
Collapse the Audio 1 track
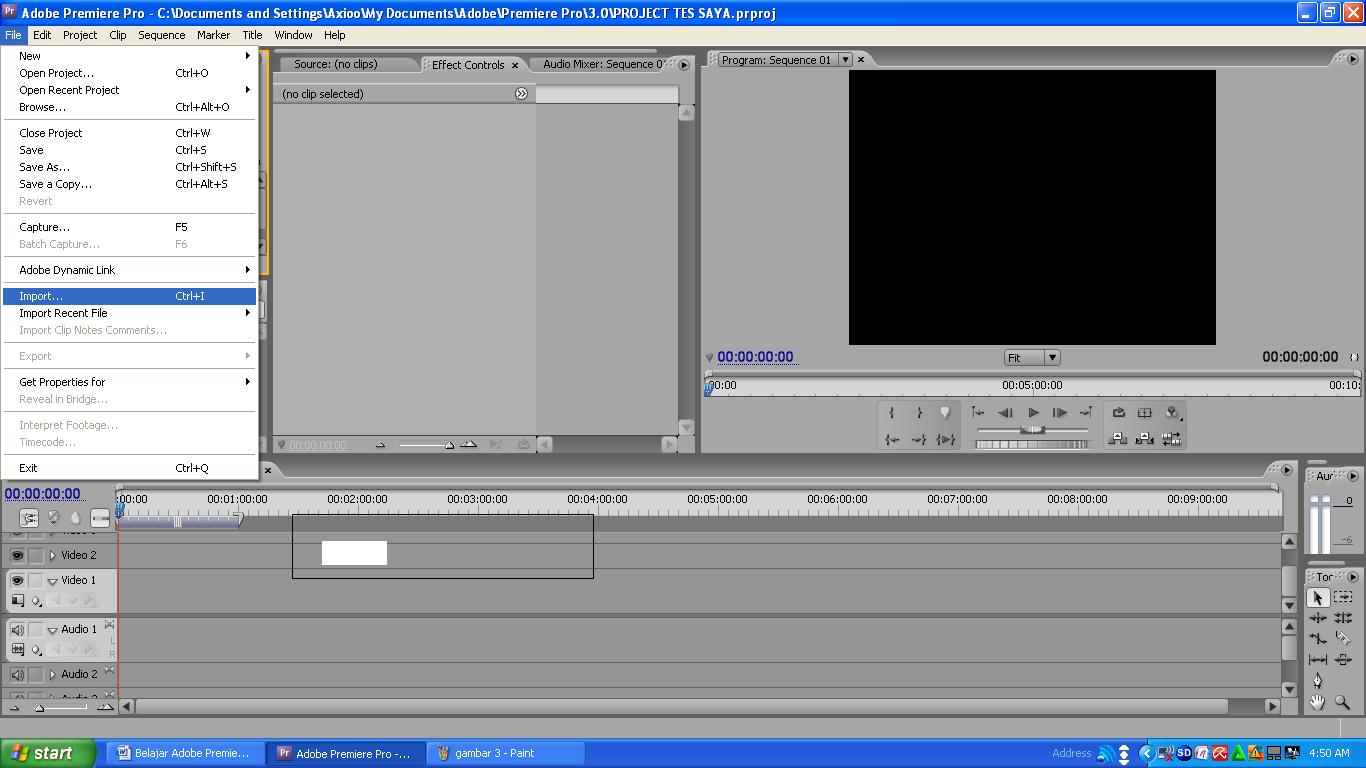[52, 630]
